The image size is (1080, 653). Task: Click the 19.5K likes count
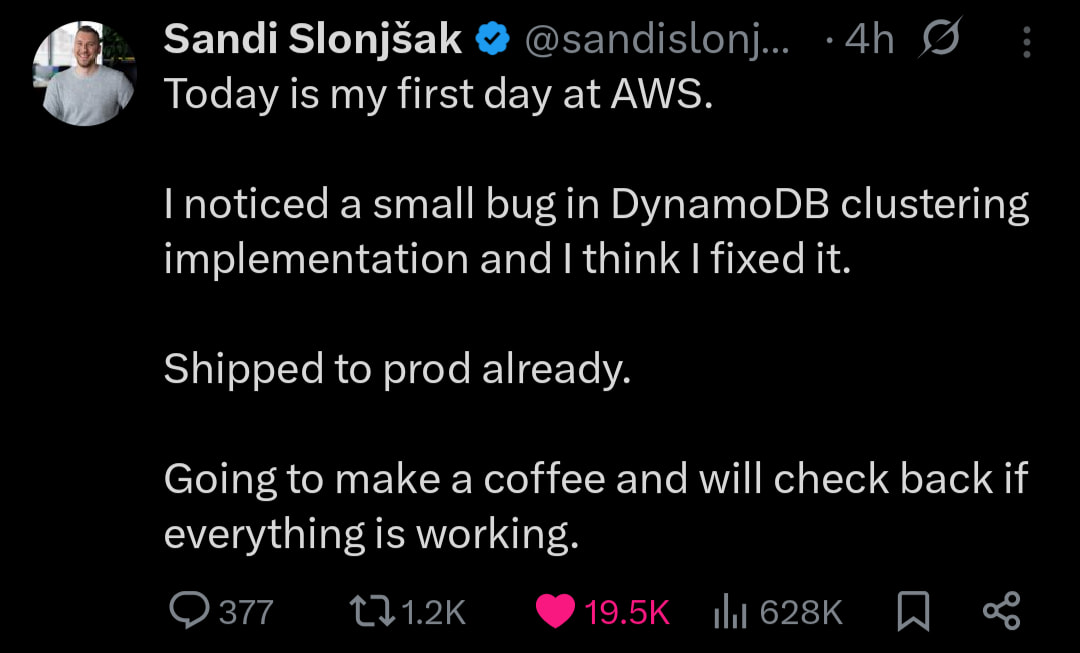tap(627, 611)
